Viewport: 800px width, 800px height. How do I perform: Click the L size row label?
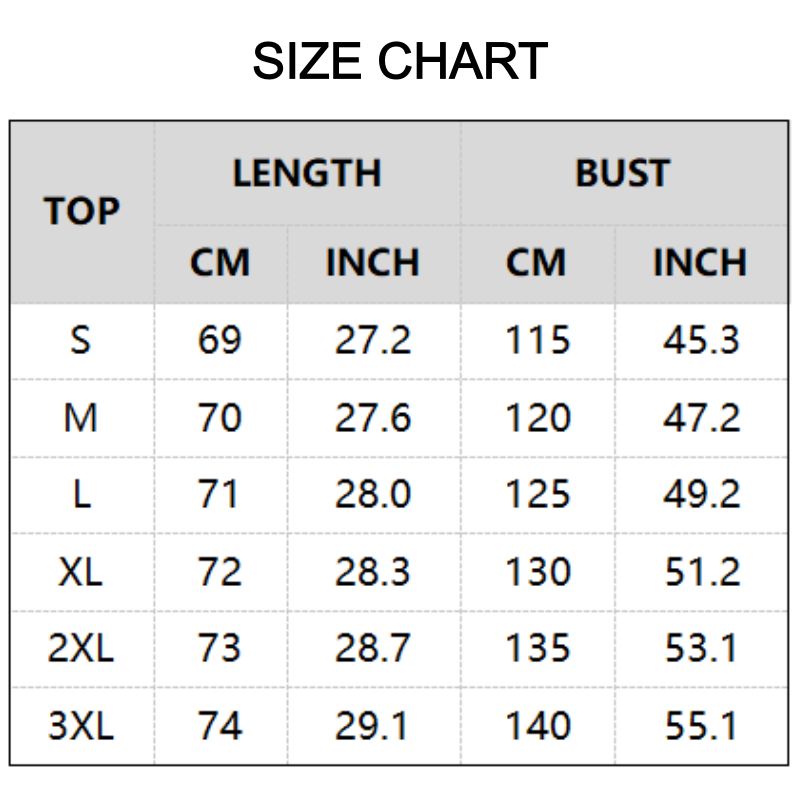[81, 494]
